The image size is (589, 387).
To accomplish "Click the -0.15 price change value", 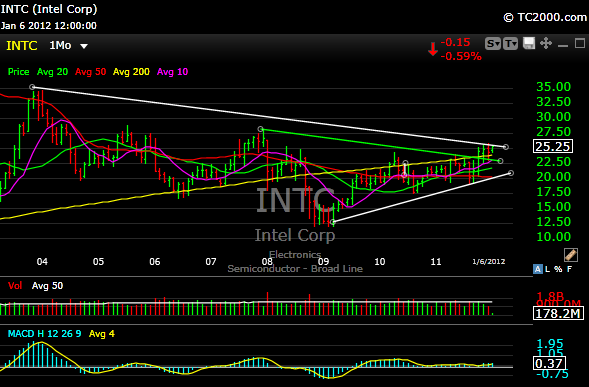I will pyautogui.click(x=455, y=42).
